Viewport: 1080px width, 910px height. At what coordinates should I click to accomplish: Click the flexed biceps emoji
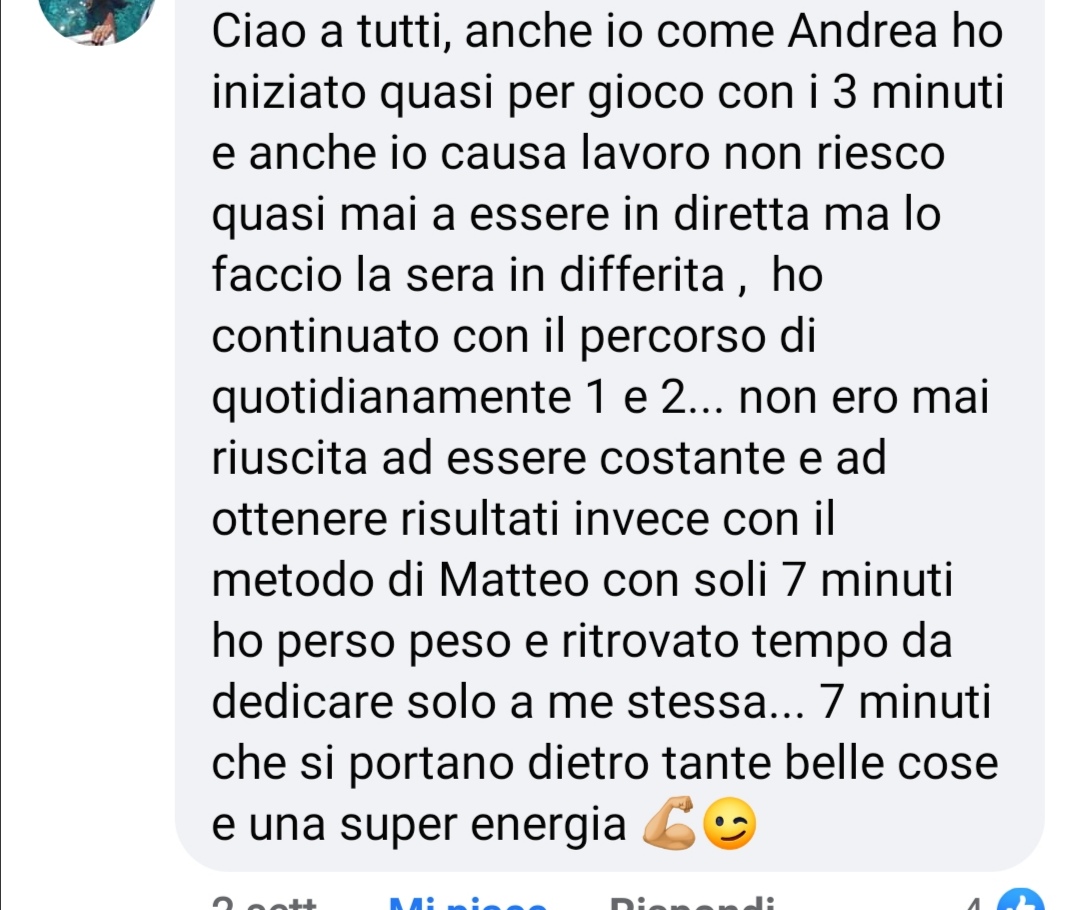tap(669, 823)
